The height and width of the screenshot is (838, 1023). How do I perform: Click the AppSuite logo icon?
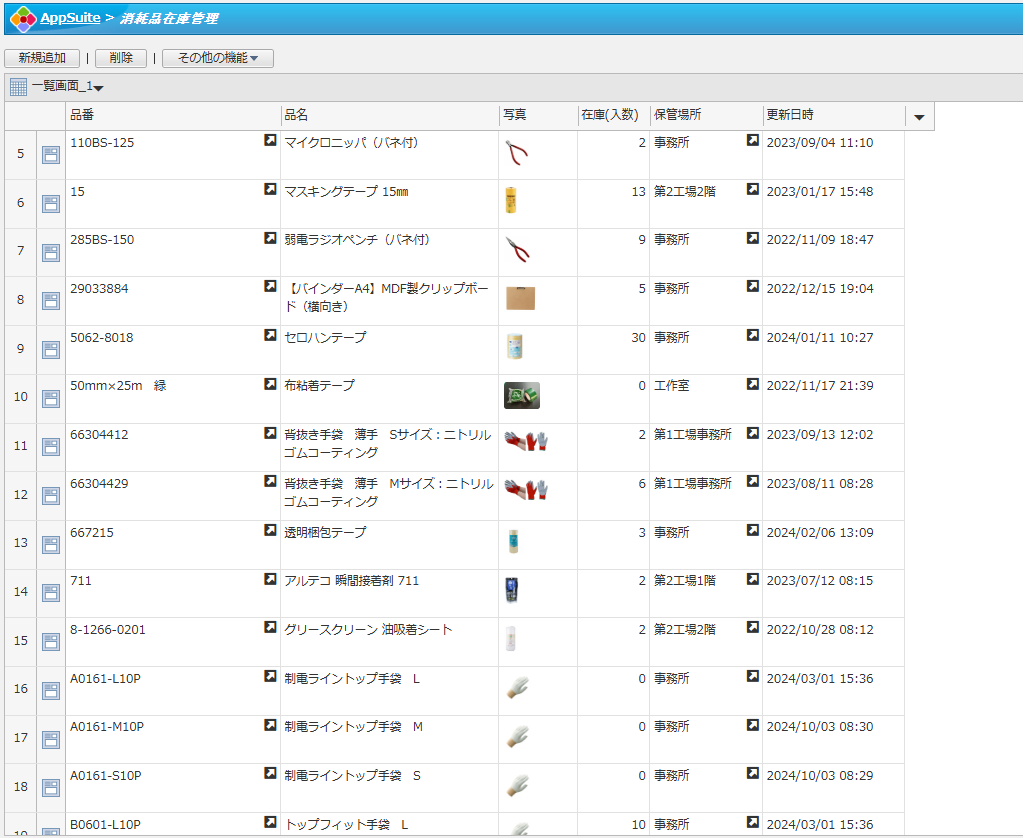pos(23,18)
